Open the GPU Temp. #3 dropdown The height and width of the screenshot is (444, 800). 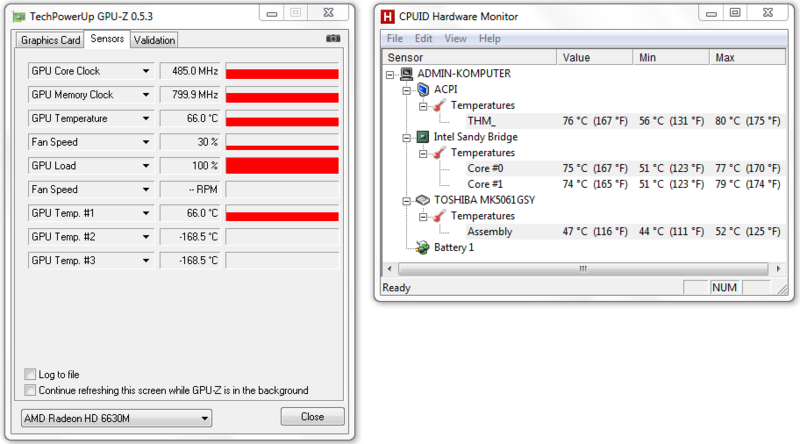pyautogui.click(x=146, y=261)
